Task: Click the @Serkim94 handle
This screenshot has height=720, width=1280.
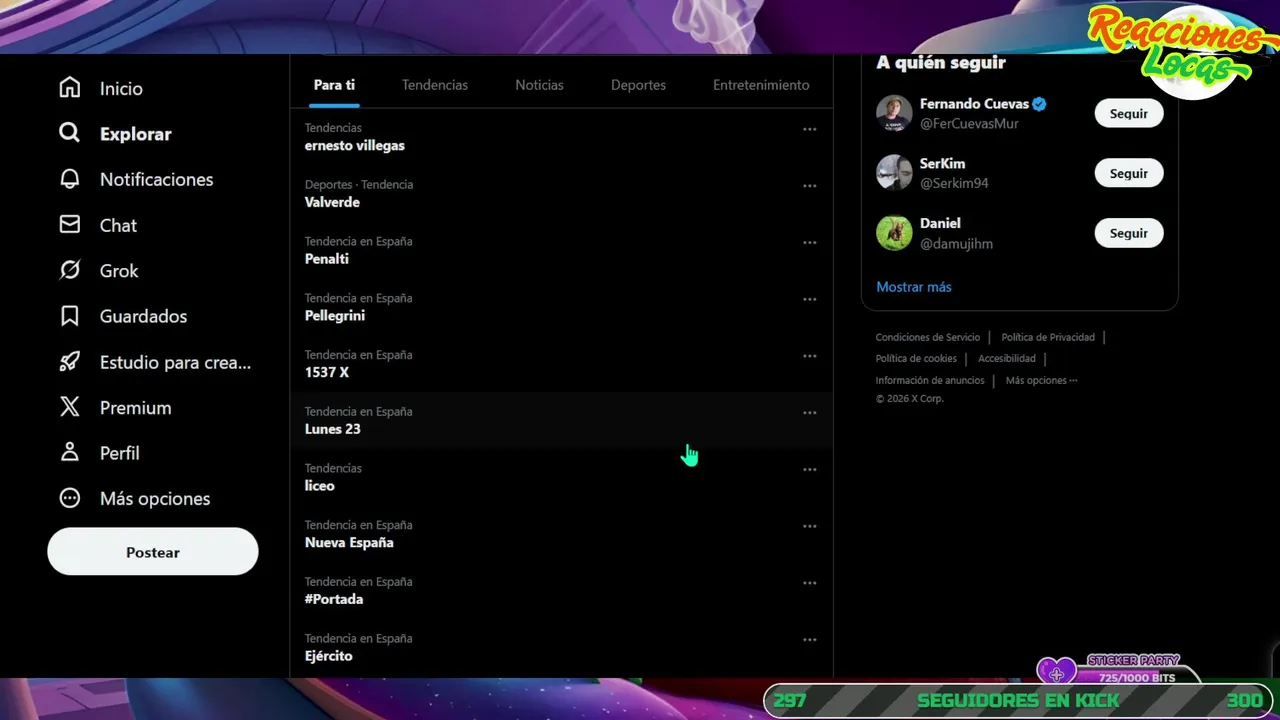Action: point(954,184)
